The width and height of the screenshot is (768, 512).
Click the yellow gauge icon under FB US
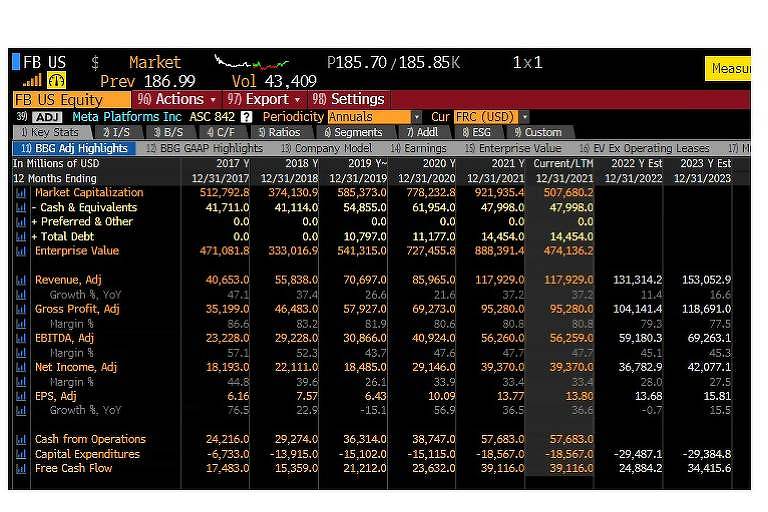coord(56,80)
